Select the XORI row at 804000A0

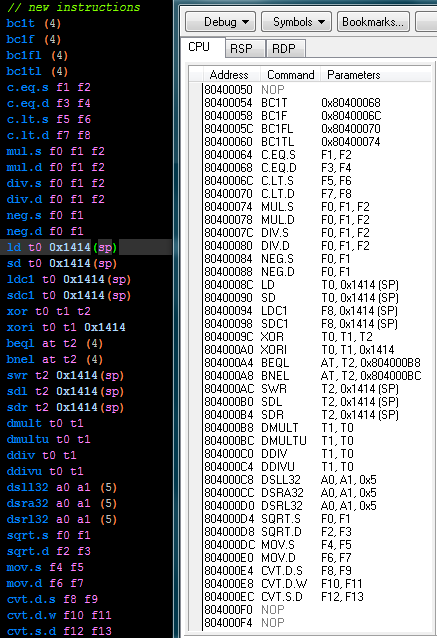coord(317,350)
